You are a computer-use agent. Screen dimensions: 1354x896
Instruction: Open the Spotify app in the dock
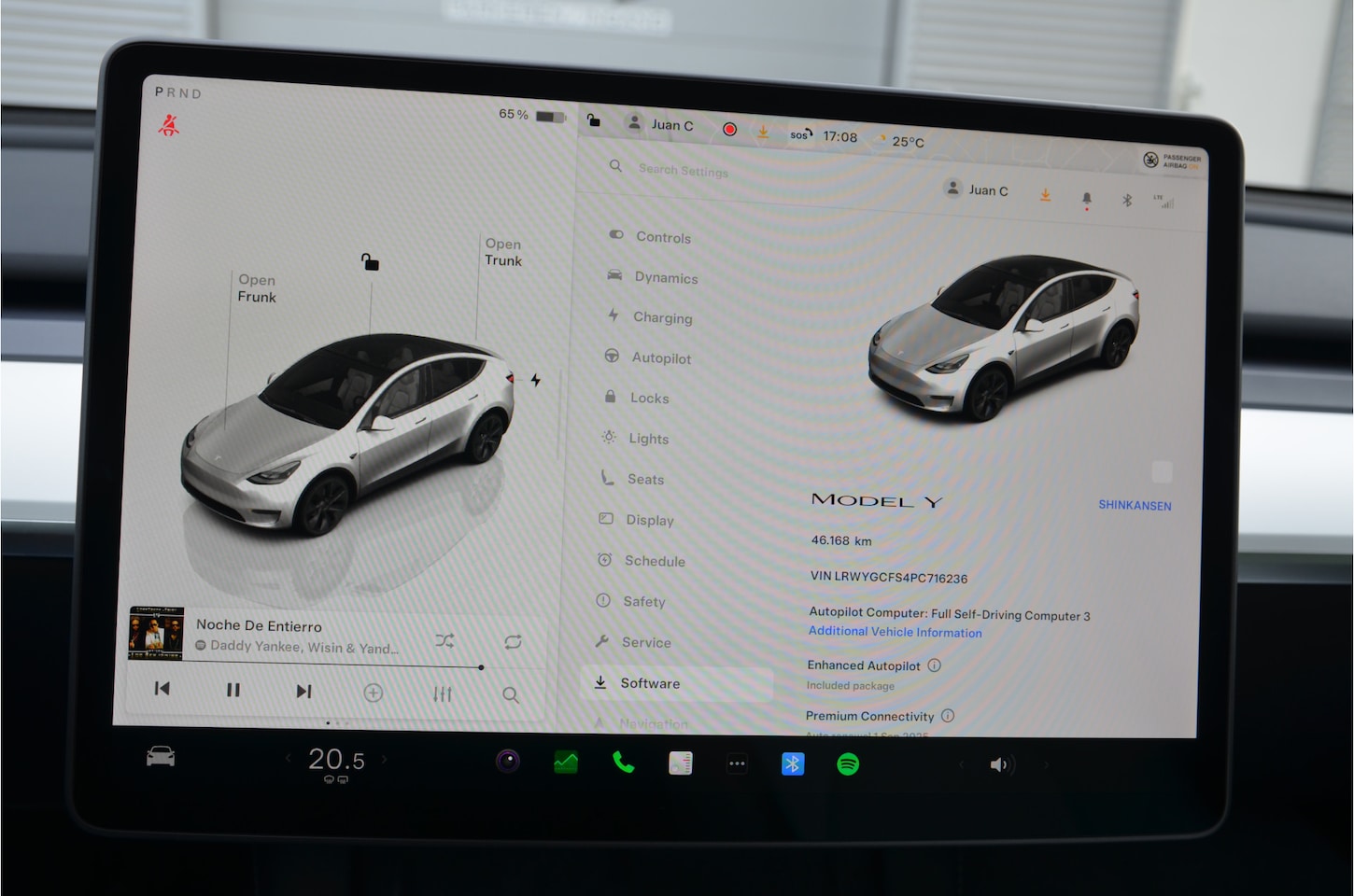[847, 764]
